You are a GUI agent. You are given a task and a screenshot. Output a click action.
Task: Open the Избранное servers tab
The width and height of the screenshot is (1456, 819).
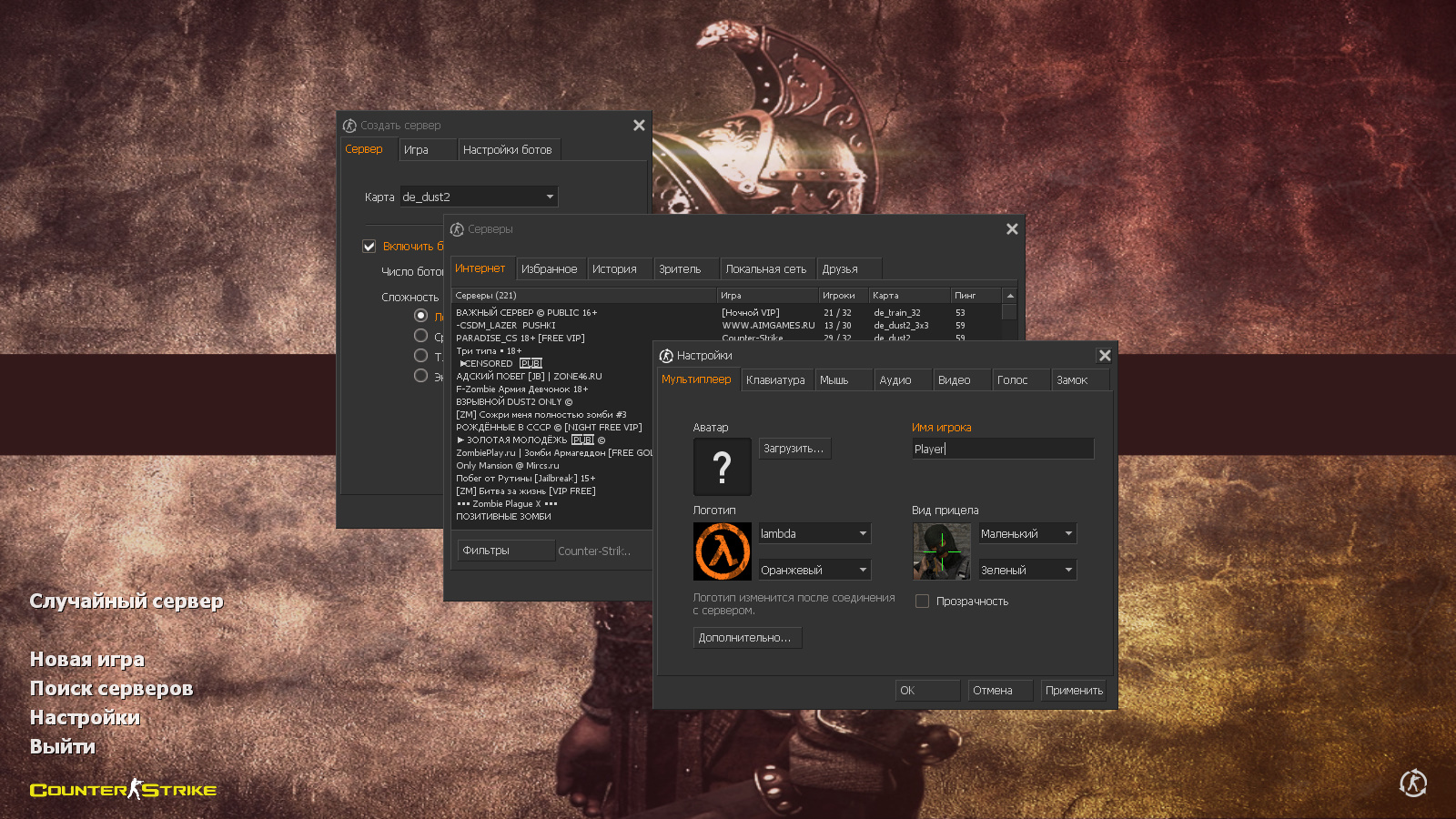coord(549,269)
